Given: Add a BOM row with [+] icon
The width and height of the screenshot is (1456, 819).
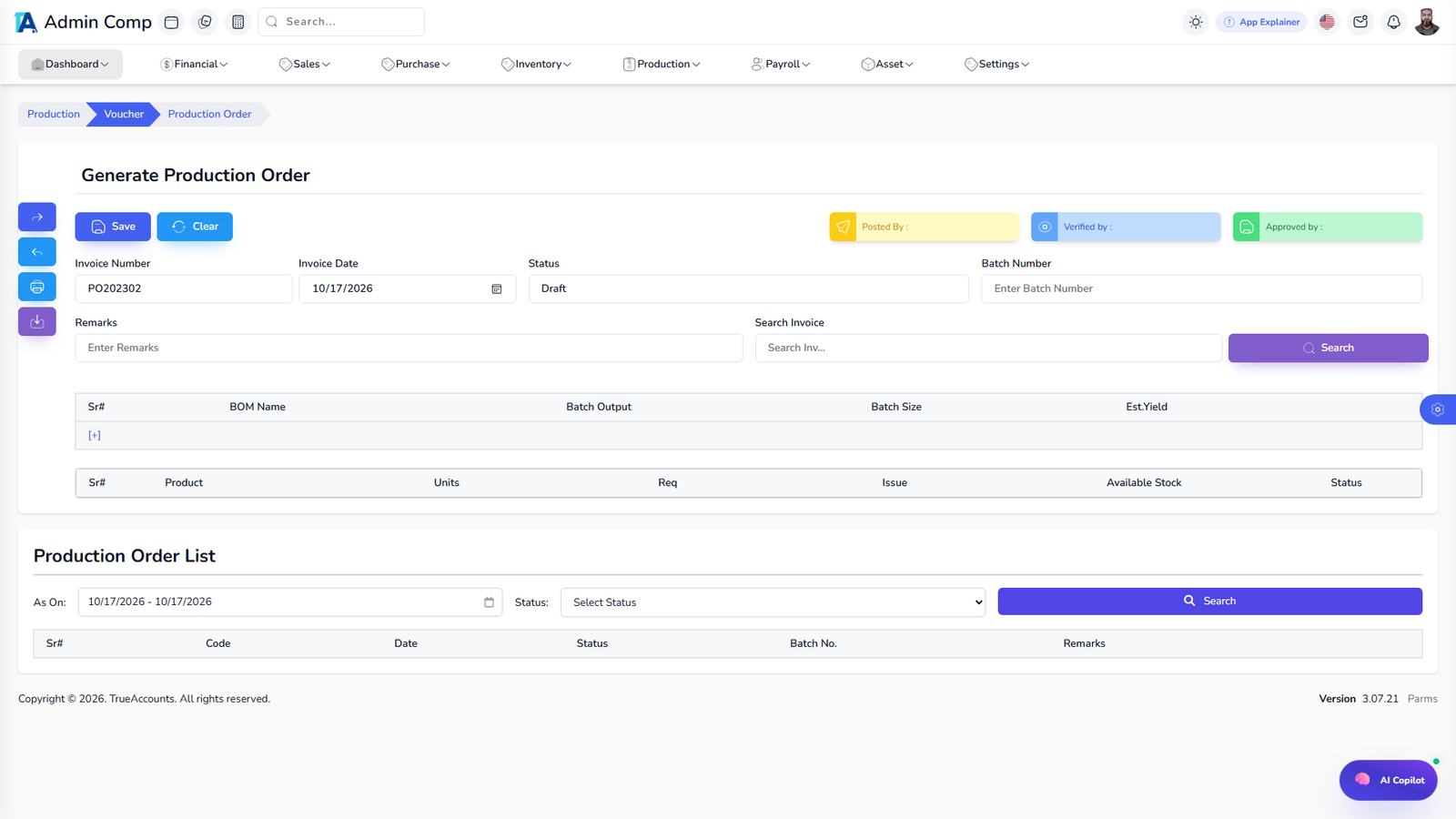Looking at the screenshot, I should click(95, 435).
